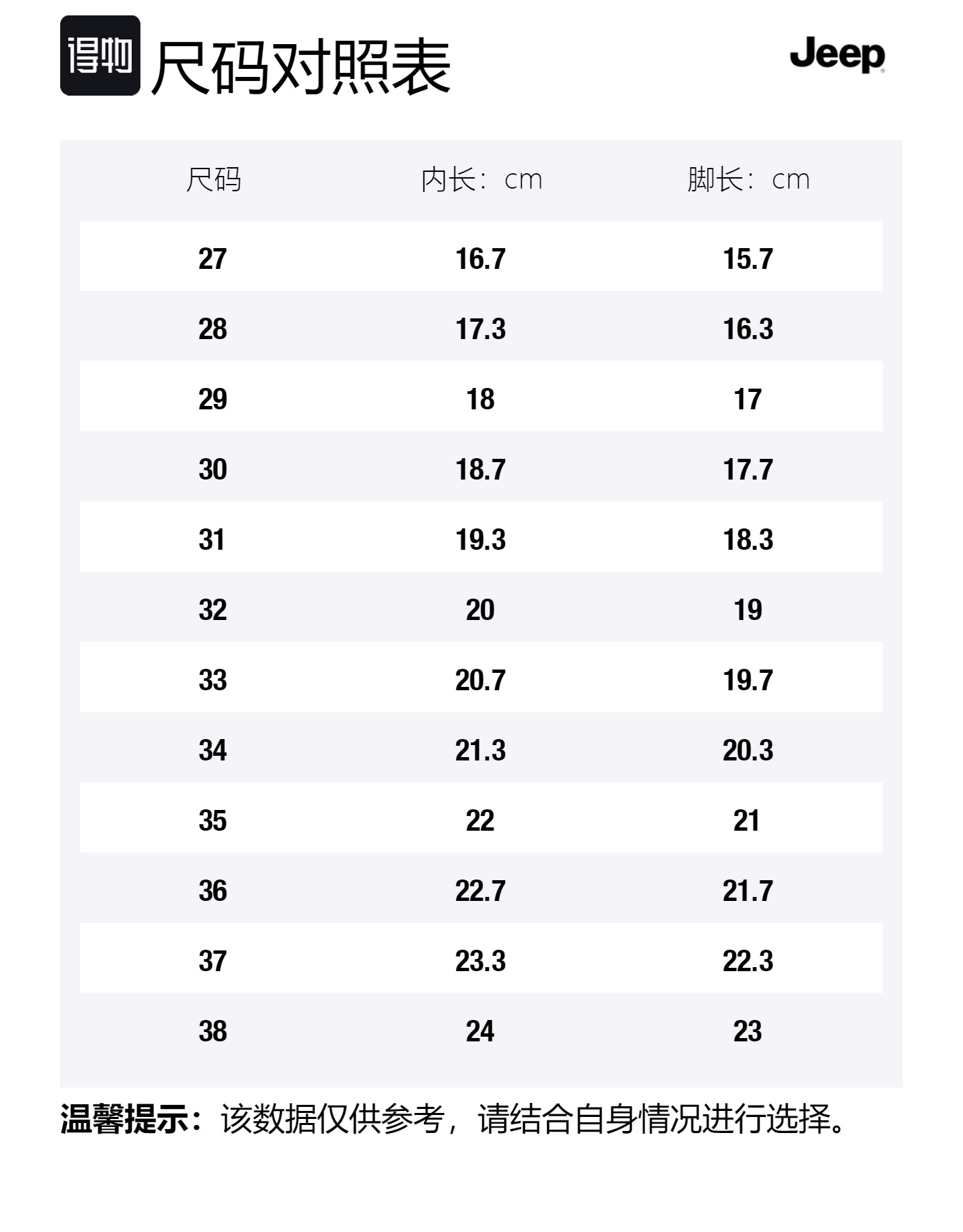Click the Jeep brand logo
The width and height of the screenshot is (963, 1232).
pyautogui.click(x=837, y=54)
